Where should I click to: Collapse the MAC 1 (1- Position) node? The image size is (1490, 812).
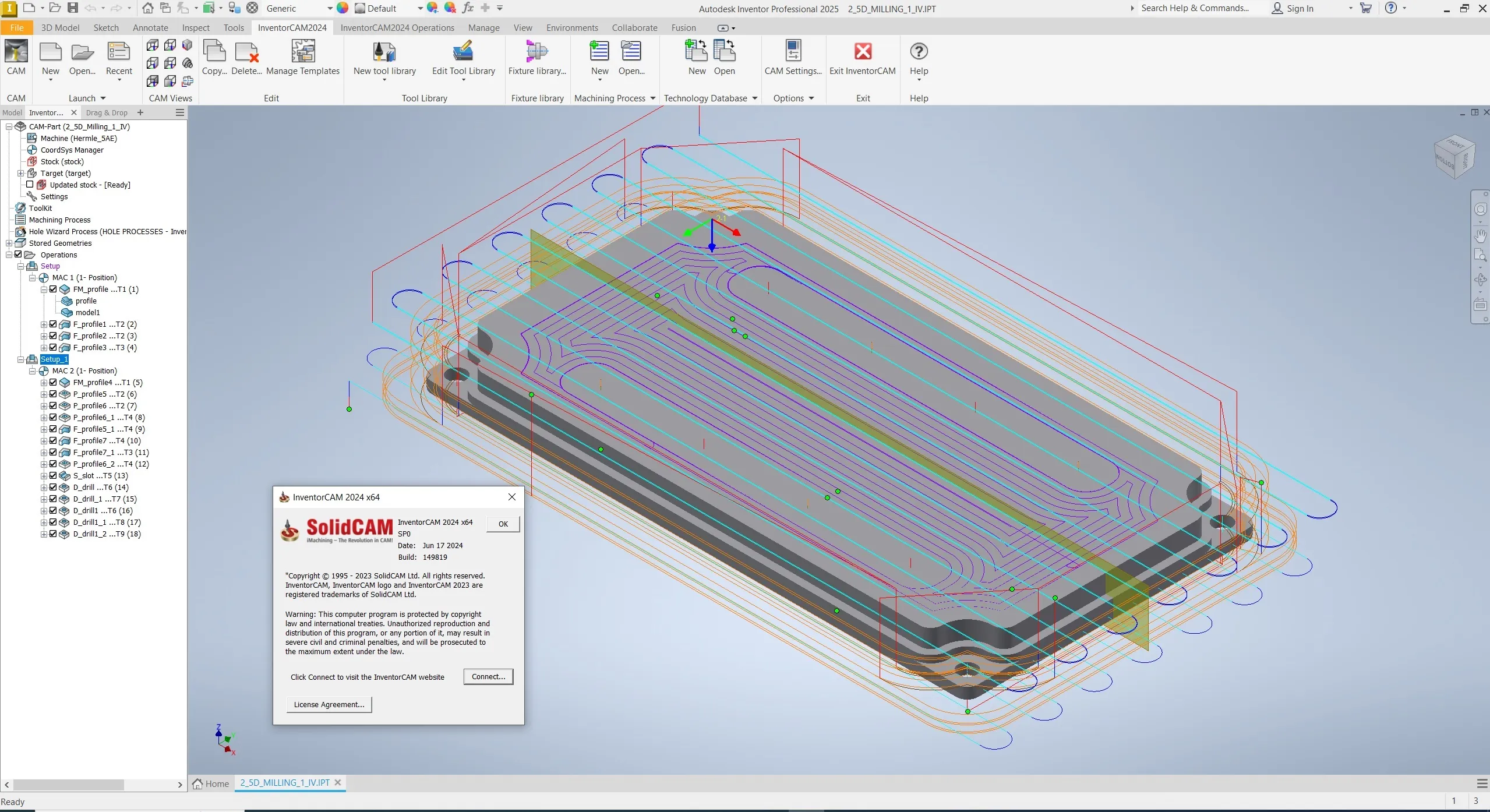32,278
